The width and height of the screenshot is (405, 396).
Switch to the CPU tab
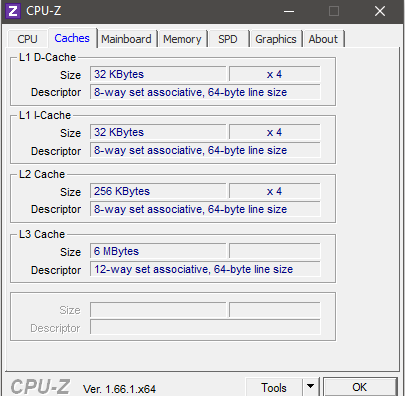tap(27, 39)
